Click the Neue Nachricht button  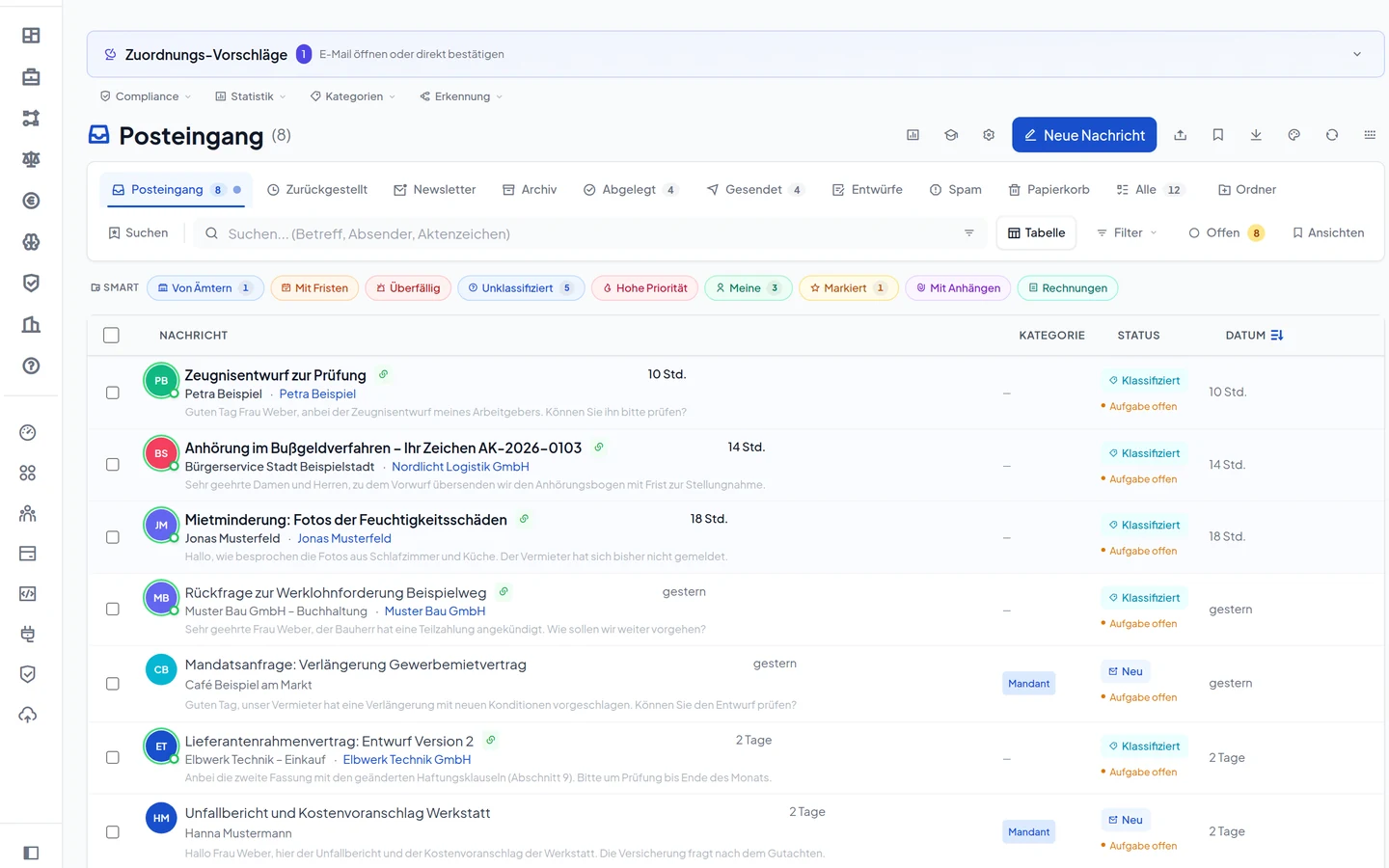(x=1085, y=135)
